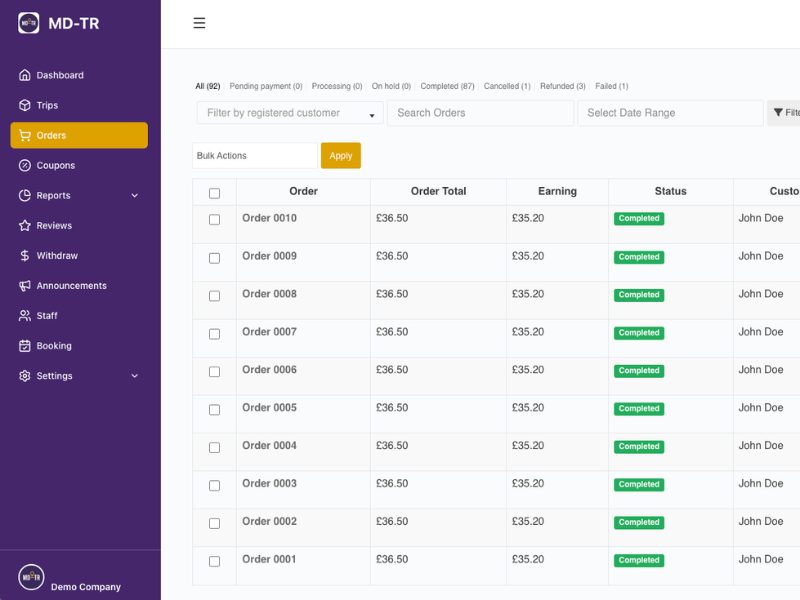Click £36.50 total in Order 0002 row

point(392,521)
